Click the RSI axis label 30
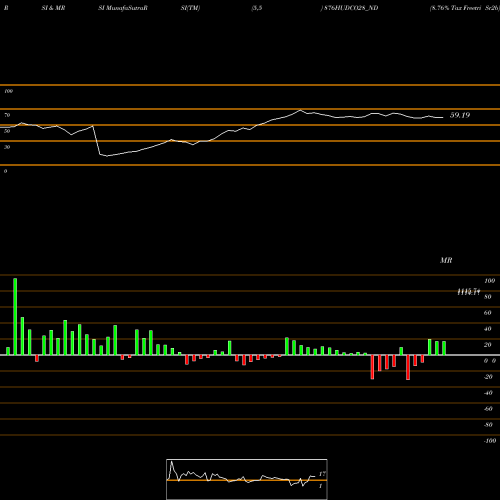This screenshot has width=500, height=500. pyautogui.click(x=7, y=147)
